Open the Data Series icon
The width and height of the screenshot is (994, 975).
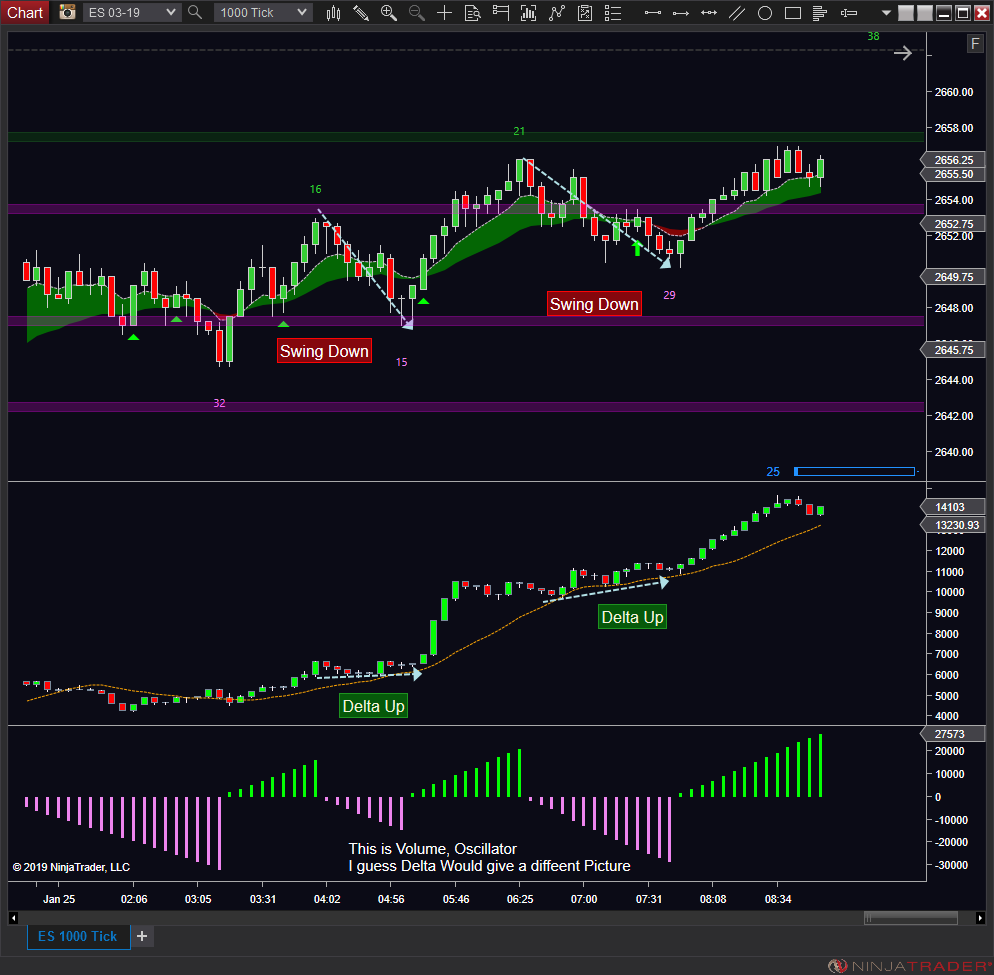(528, 13)
